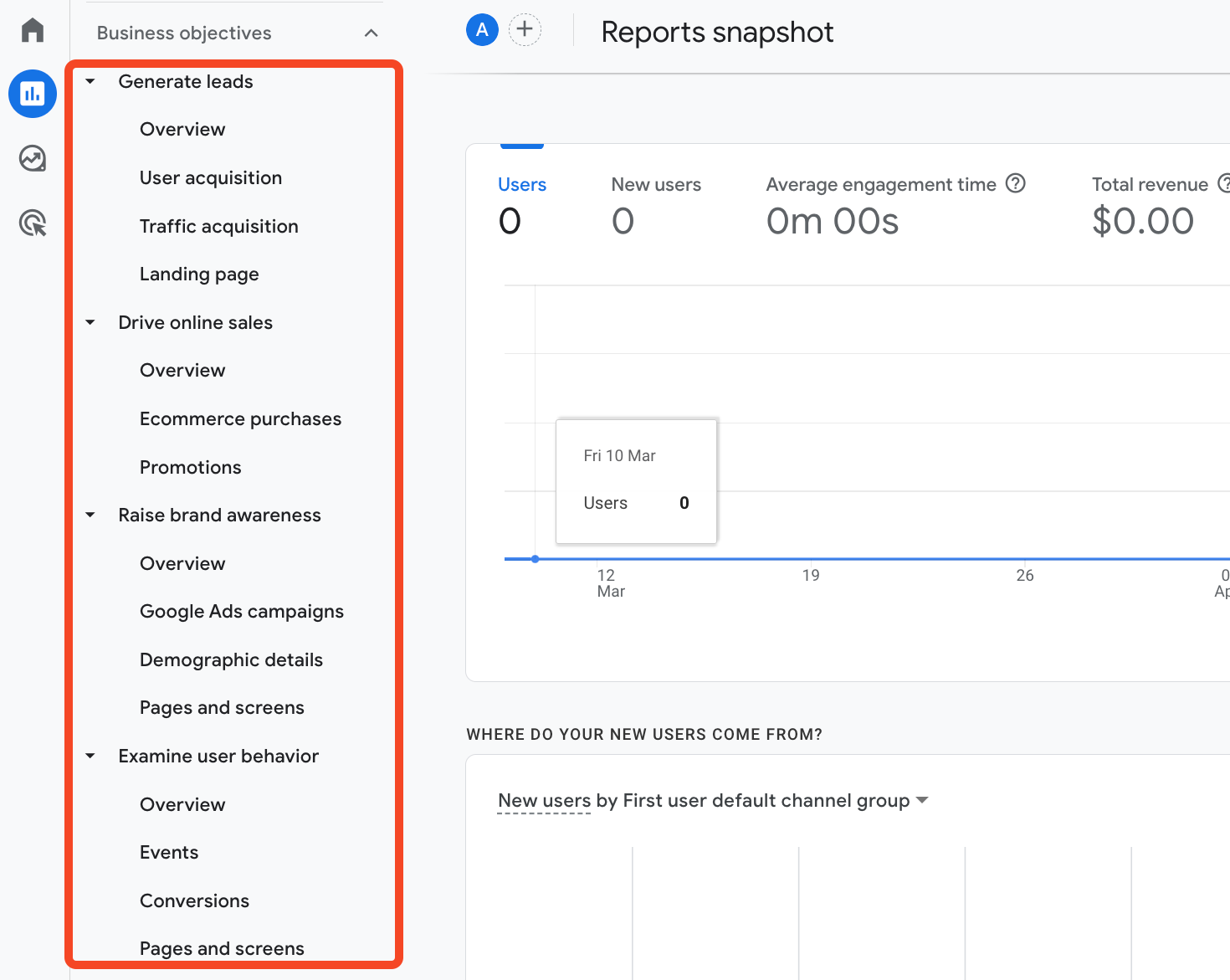Open the Conversions report
This screenshot has width=1230, height=980.
point(195,900)
